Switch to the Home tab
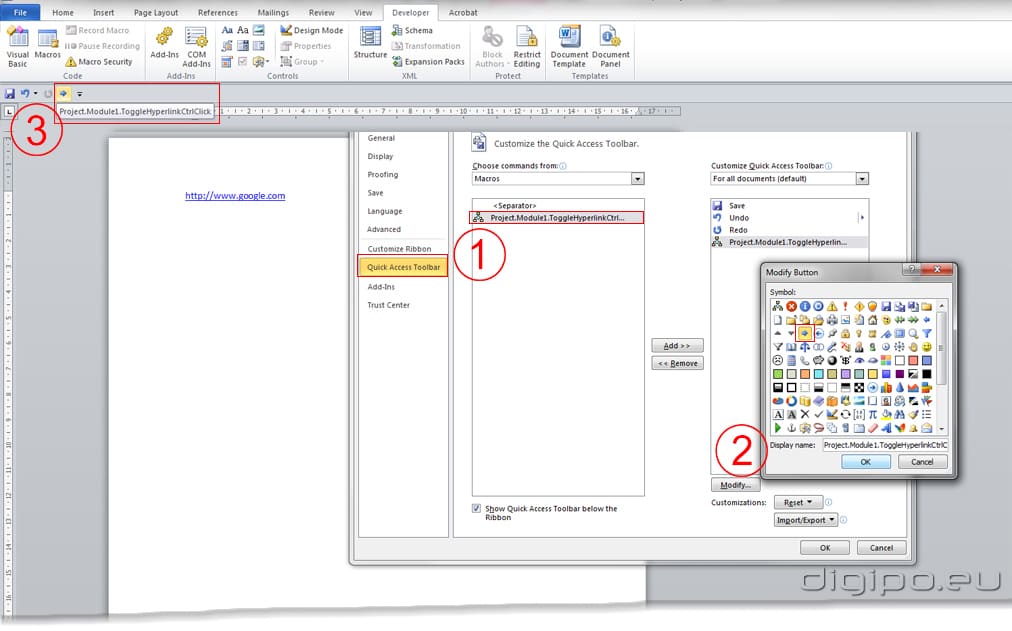This screenshot has width=1012, height=631. 63,12
